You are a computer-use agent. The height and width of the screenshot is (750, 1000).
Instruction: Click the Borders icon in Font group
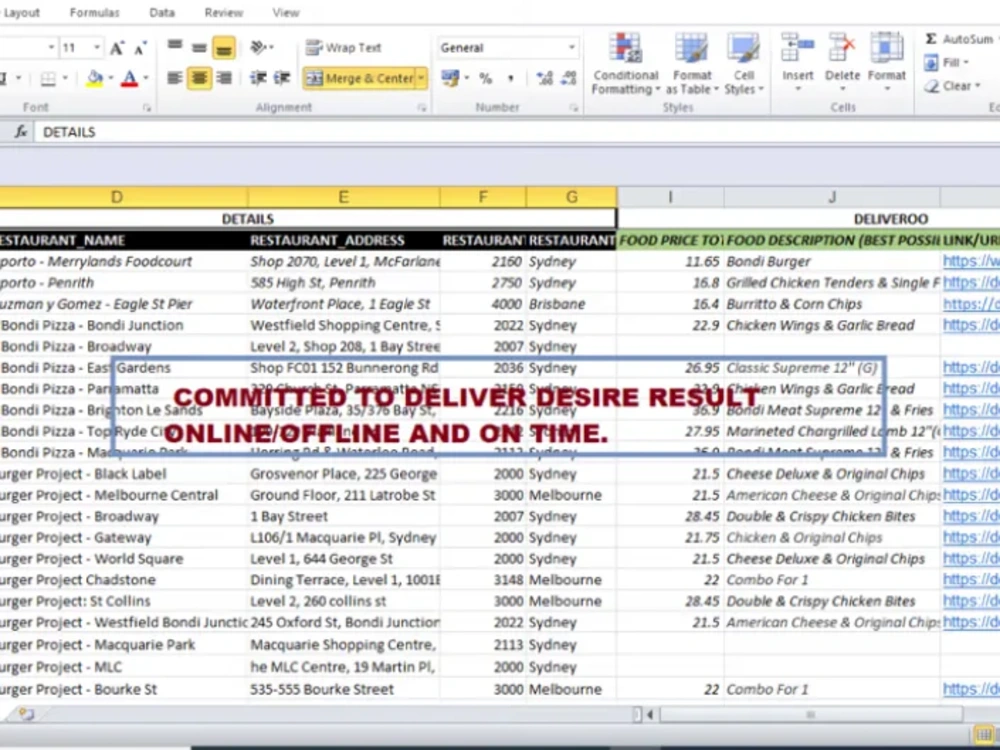(x=48, y=78)
